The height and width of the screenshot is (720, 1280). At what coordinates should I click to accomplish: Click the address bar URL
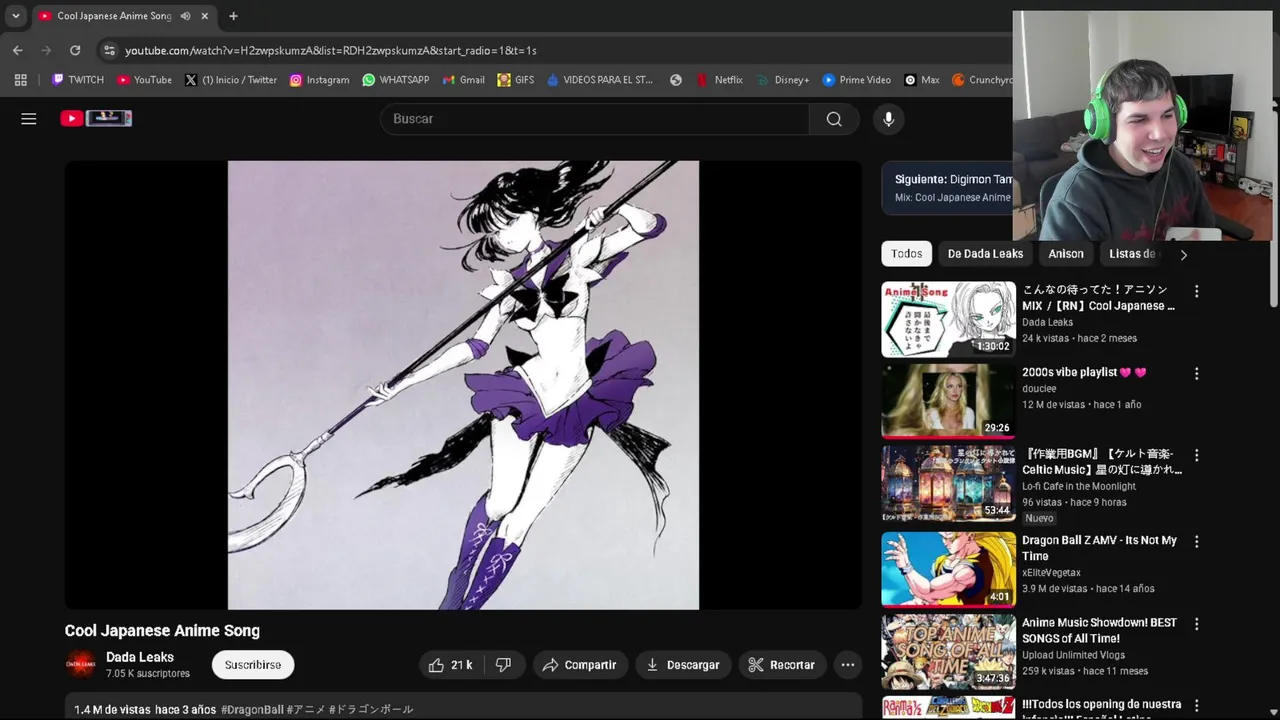click(x=330, y=50)
